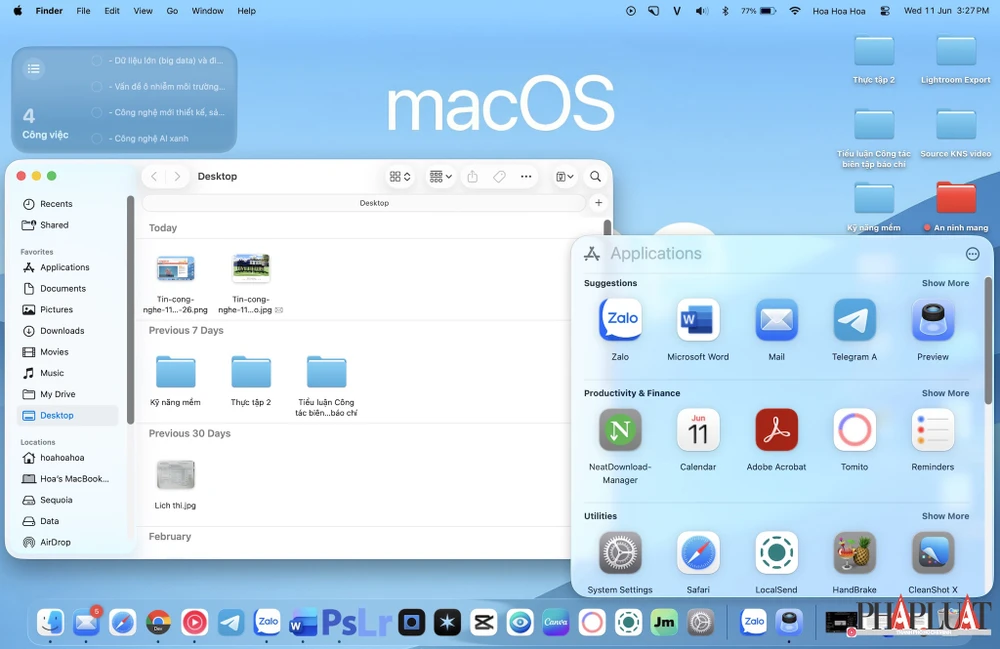The height and width of the screenshot is (649, 1000).
Task: Expand the group-by options dropdown
Action: pos(440,177)
